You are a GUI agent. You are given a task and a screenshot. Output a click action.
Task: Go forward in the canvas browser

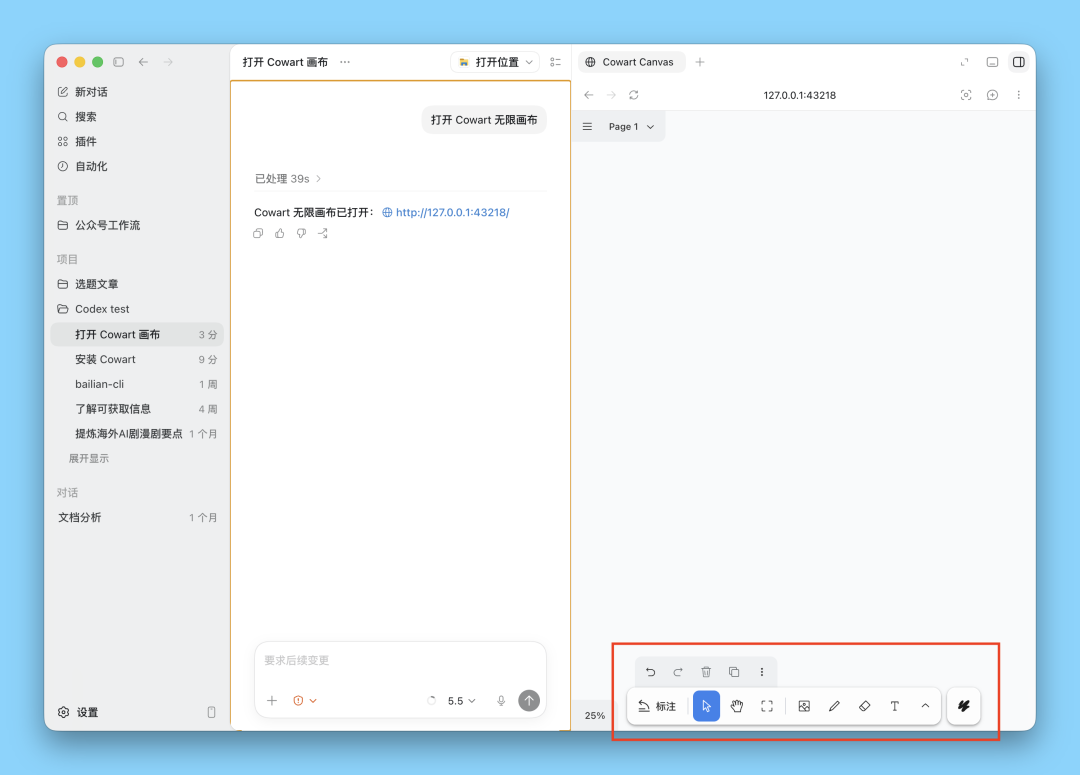coord(611,95)
